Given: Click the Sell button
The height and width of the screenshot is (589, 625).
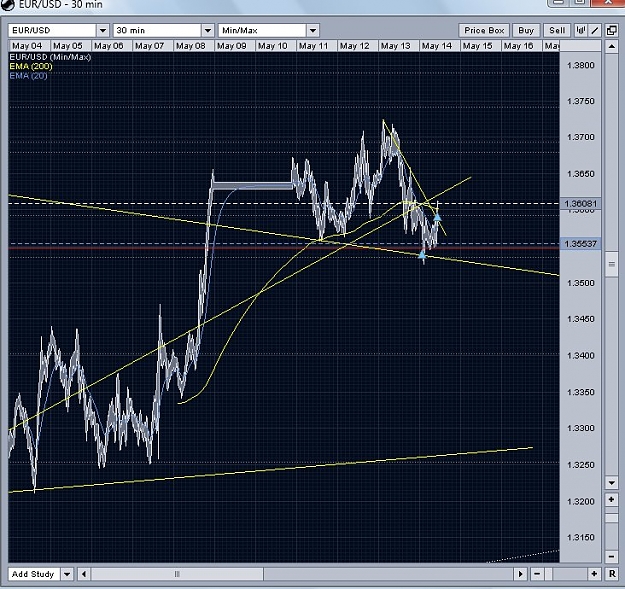Looking at the screenshot, I should pos(557,30).
